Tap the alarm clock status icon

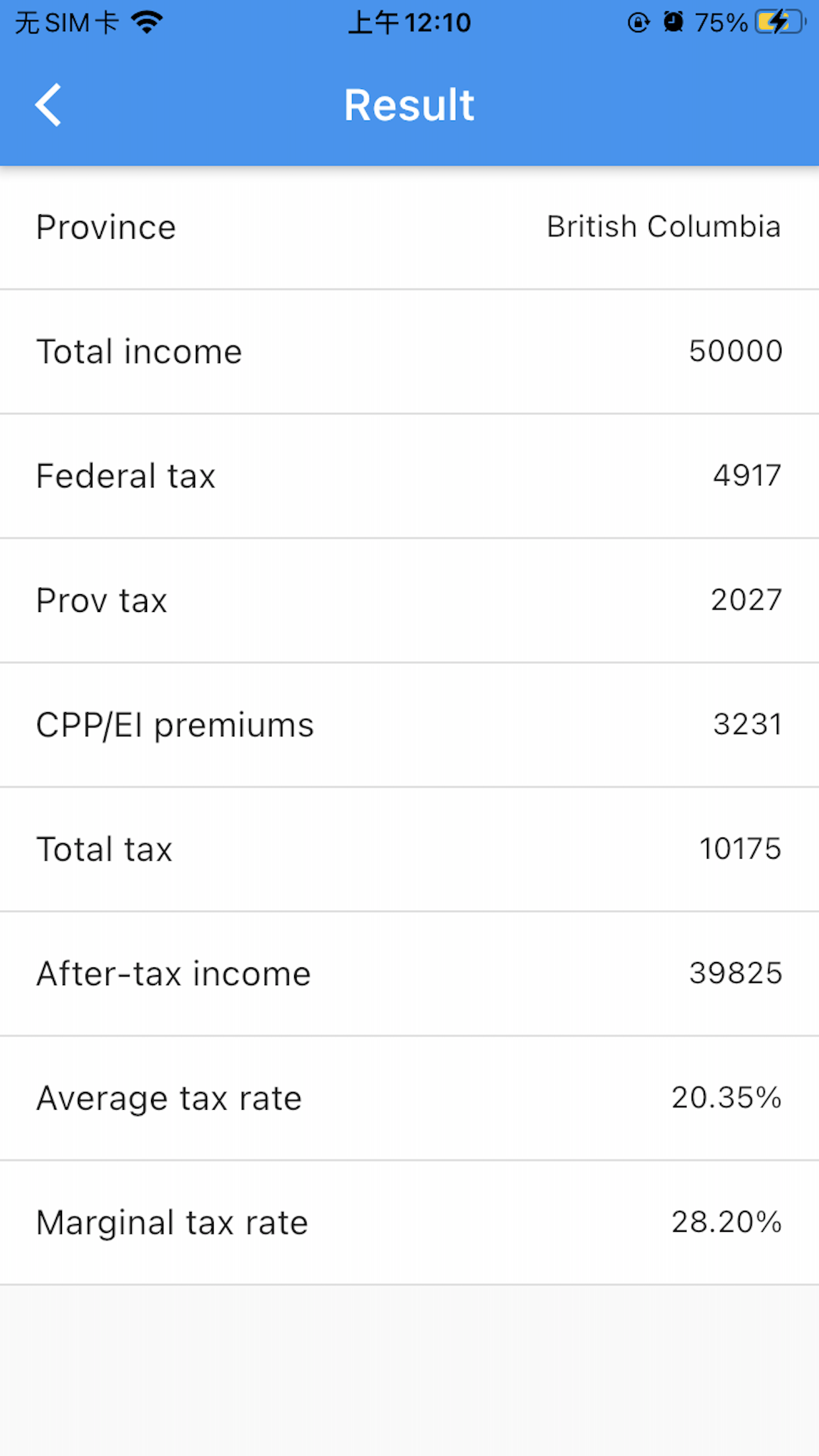pos(673,22)
